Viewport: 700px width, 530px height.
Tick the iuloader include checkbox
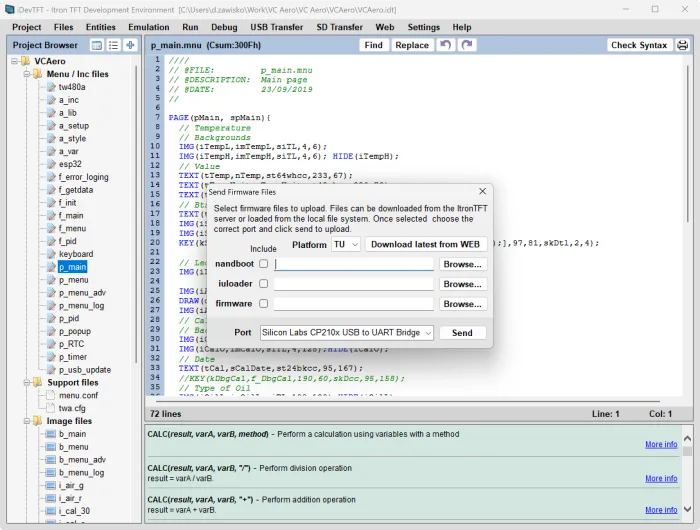pos(264,284)
